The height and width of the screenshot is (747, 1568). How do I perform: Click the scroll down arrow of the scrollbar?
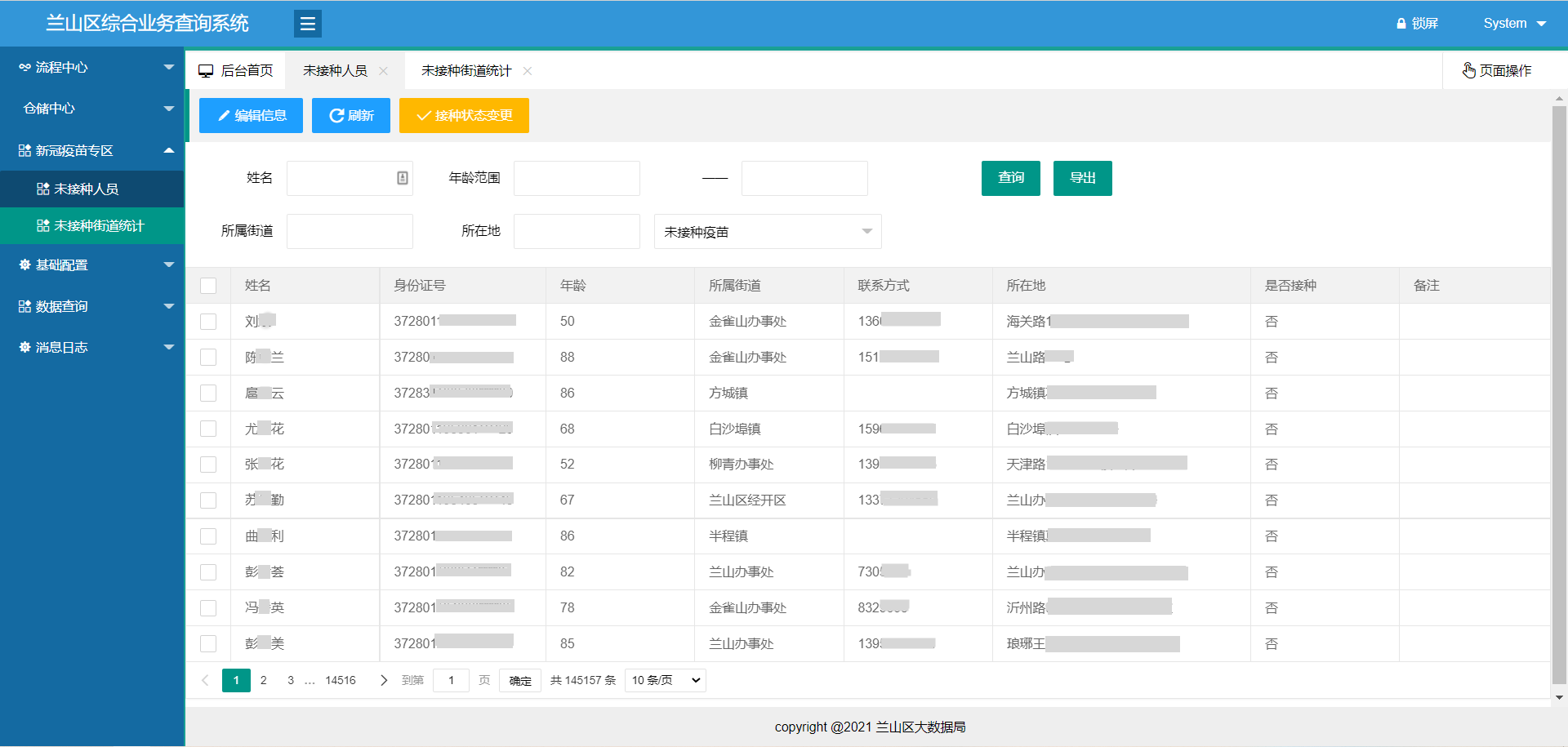[x=1559, y=697]
